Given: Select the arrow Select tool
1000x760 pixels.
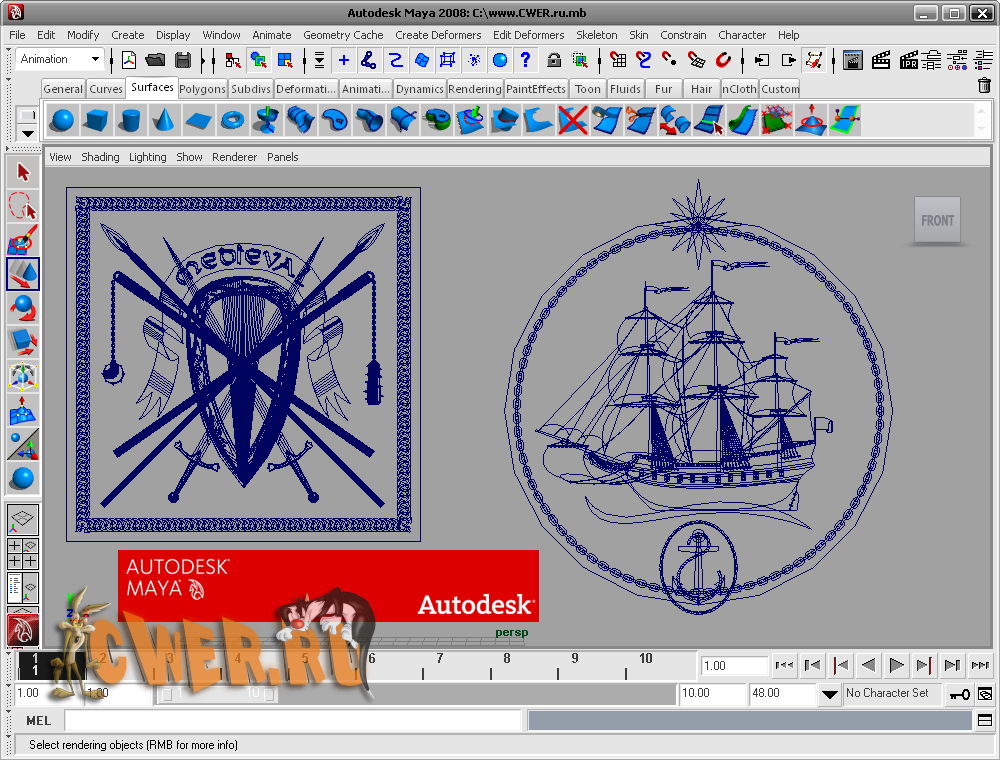Looking at the screenshot, I should click(23, 173).
